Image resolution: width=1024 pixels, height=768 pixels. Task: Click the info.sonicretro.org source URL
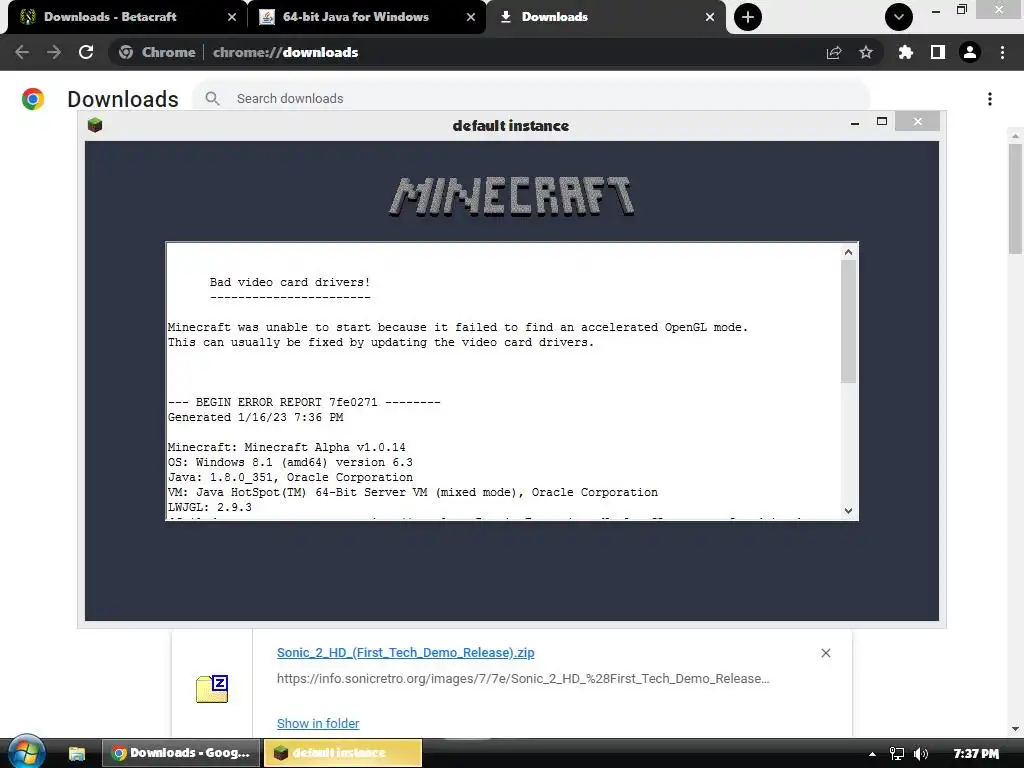pyautogui.click(x=523, y=679)
